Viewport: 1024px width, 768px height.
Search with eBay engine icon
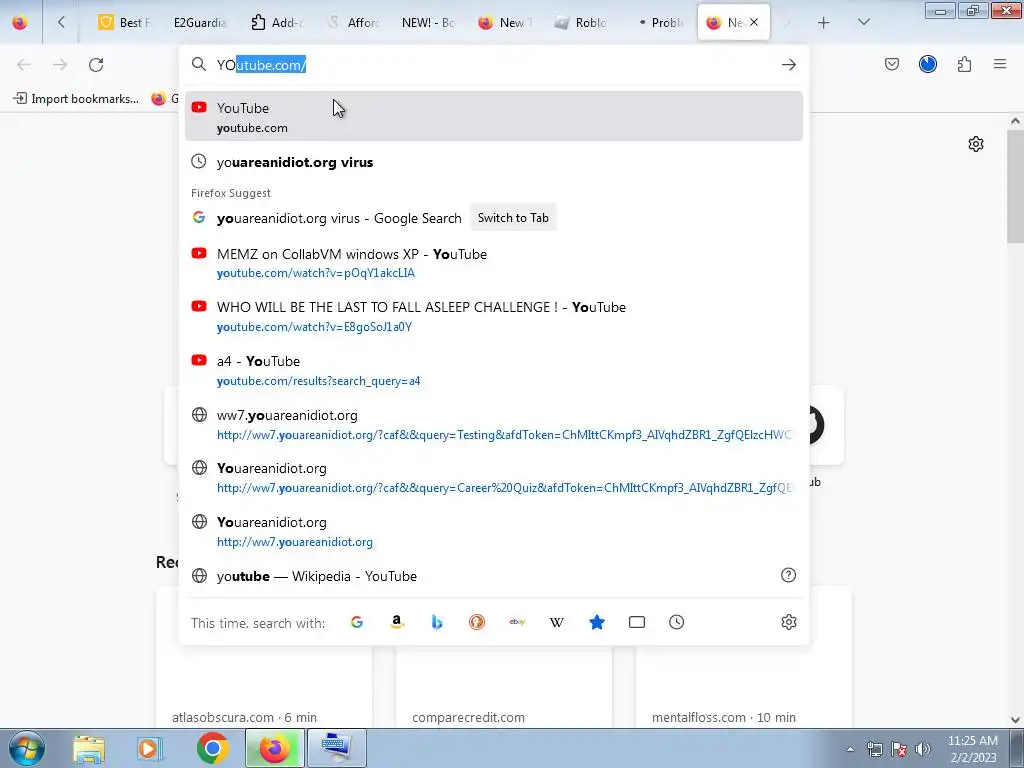click(x=517, y=622)
